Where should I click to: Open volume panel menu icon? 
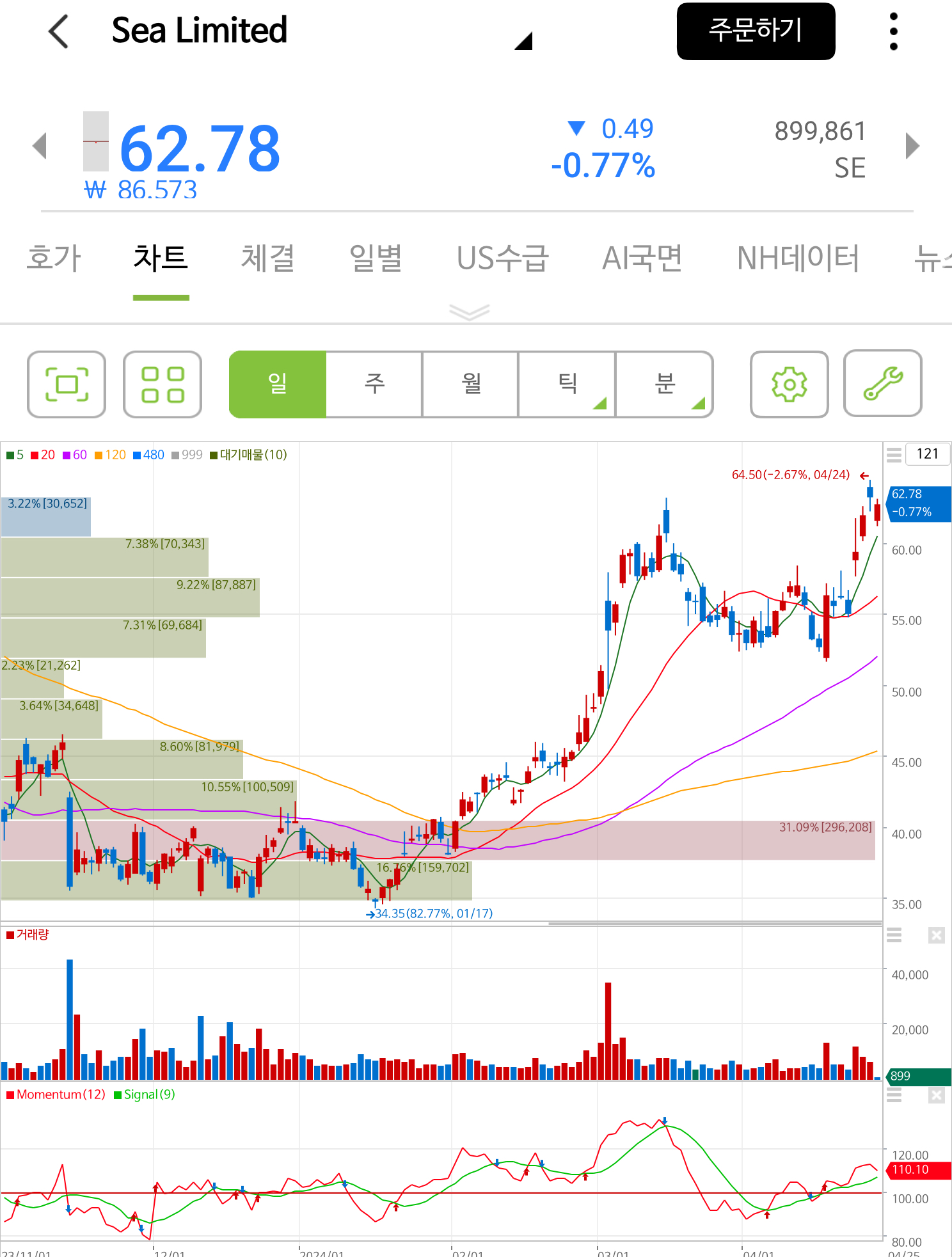coord(894,935)
